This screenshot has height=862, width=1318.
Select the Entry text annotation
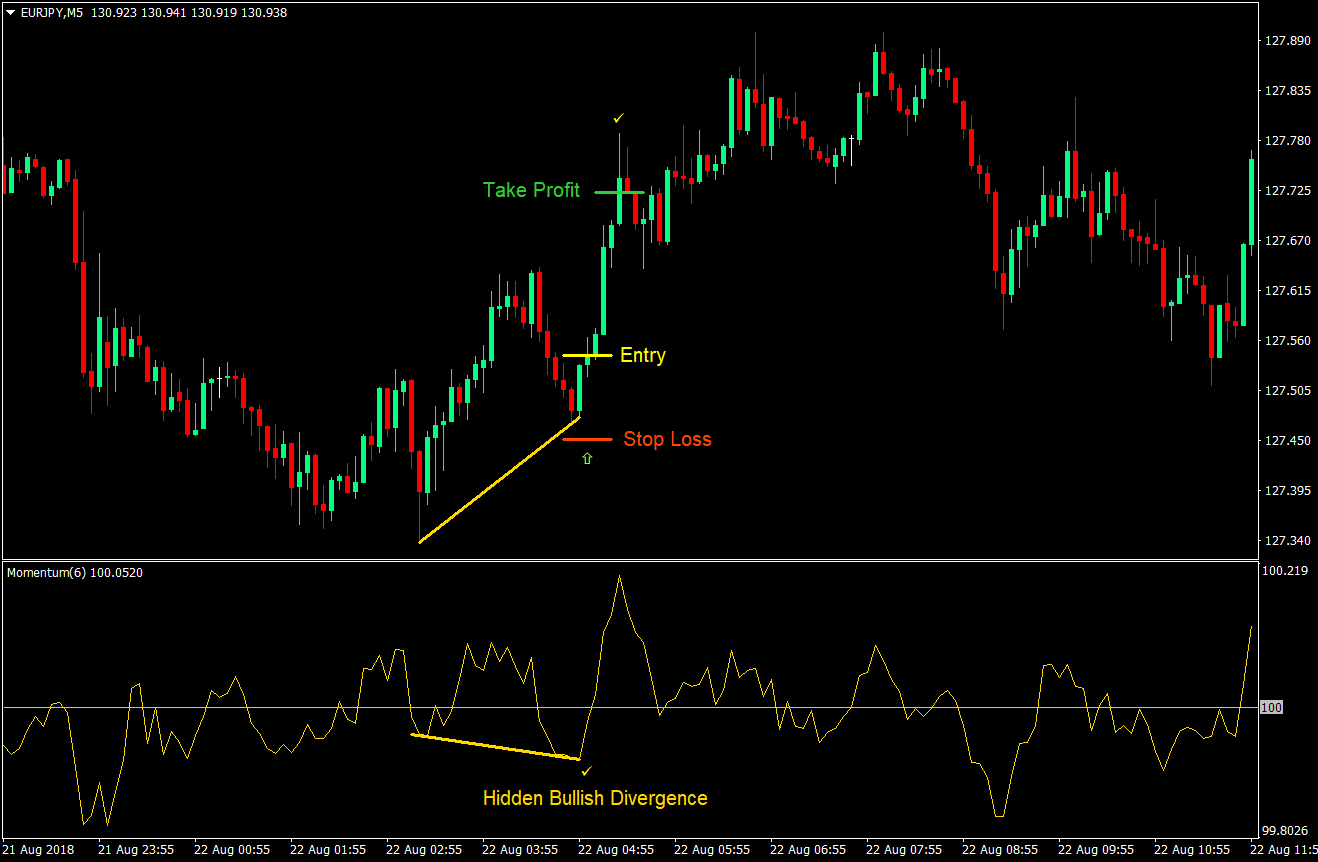641,355
